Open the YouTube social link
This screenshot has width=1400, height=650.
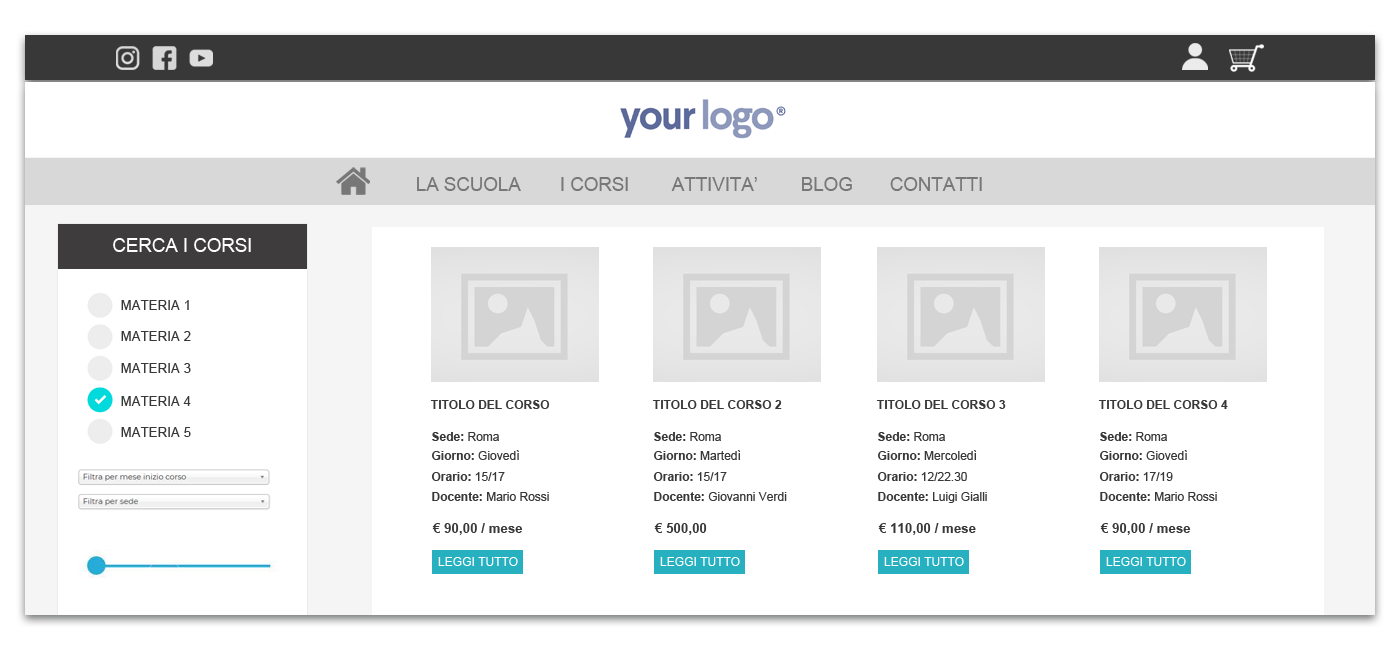201,59
